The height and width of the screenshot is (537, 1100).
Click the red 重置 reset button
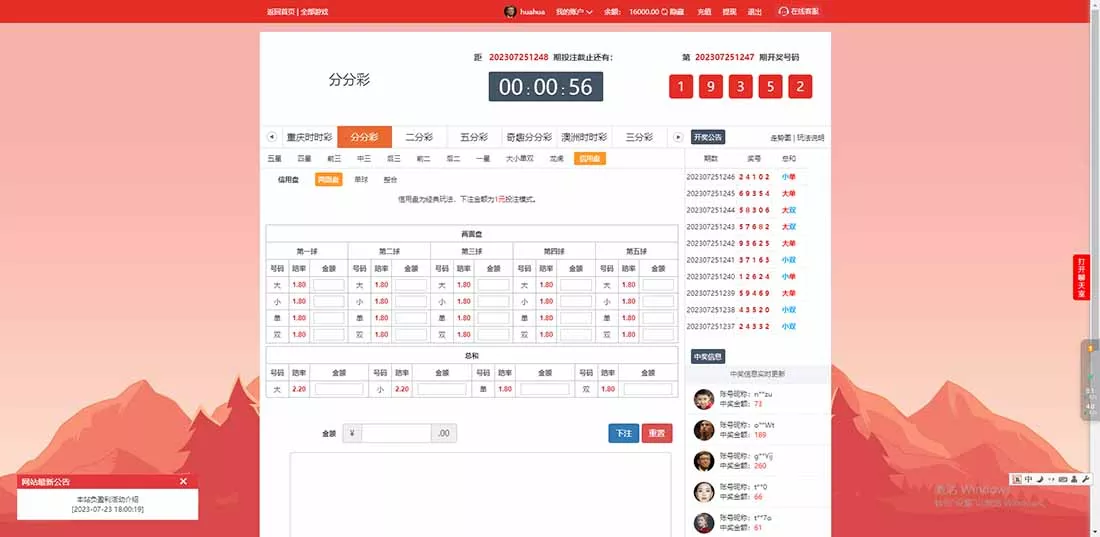click(x=657, y=433)
